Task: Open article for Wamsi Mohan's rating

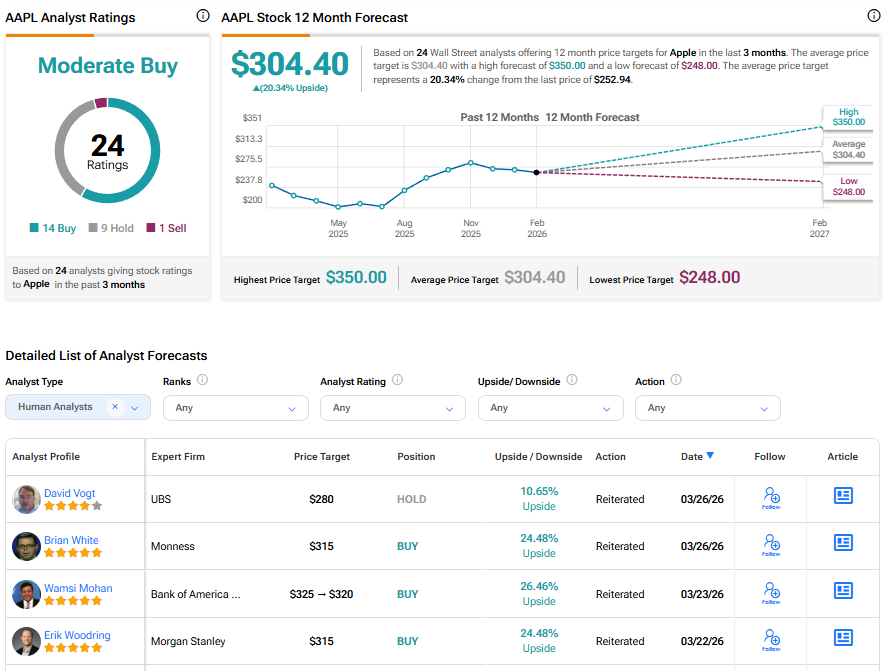Action: 843,590
